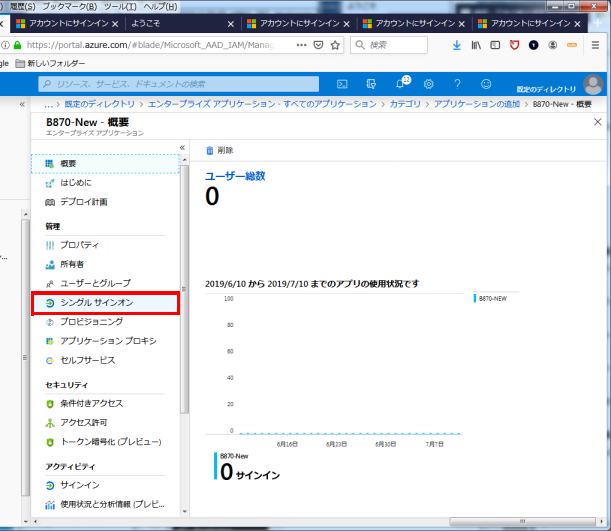Click the Pocket save icon
The height and width of the screenshot is (531, 611).
pyautogui.click(x=318, y=45)
